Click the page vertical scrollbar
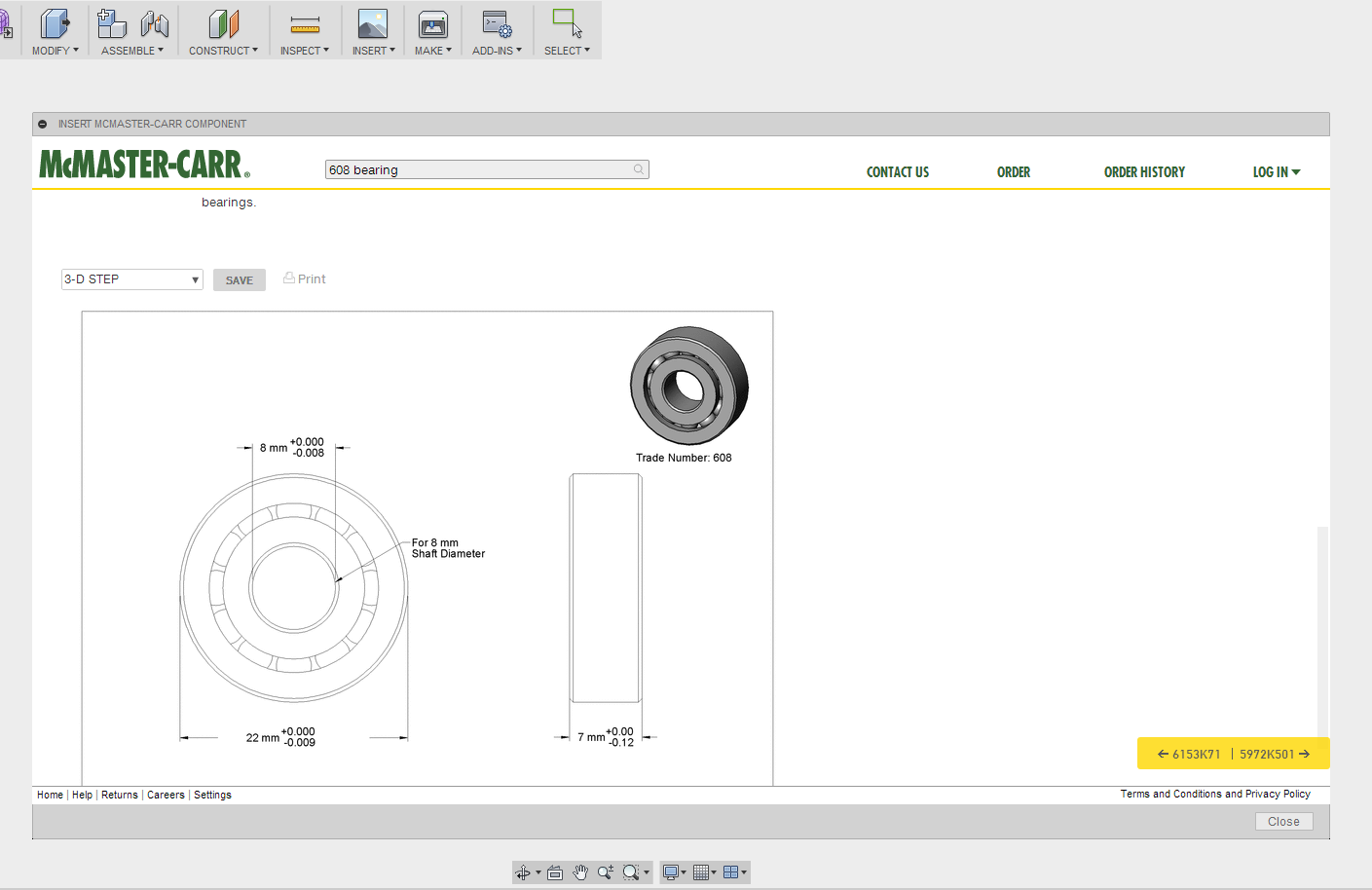The image size is (1372, 890). (1322, 633)
